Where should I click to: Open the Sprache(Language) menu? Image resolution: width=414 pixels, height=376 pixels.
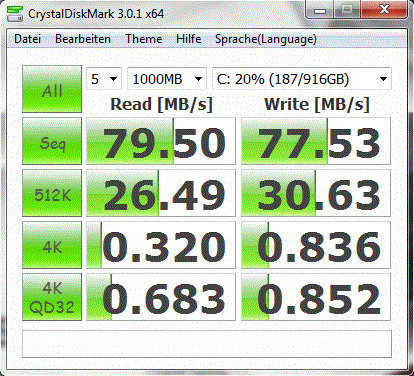coord(266,39)
